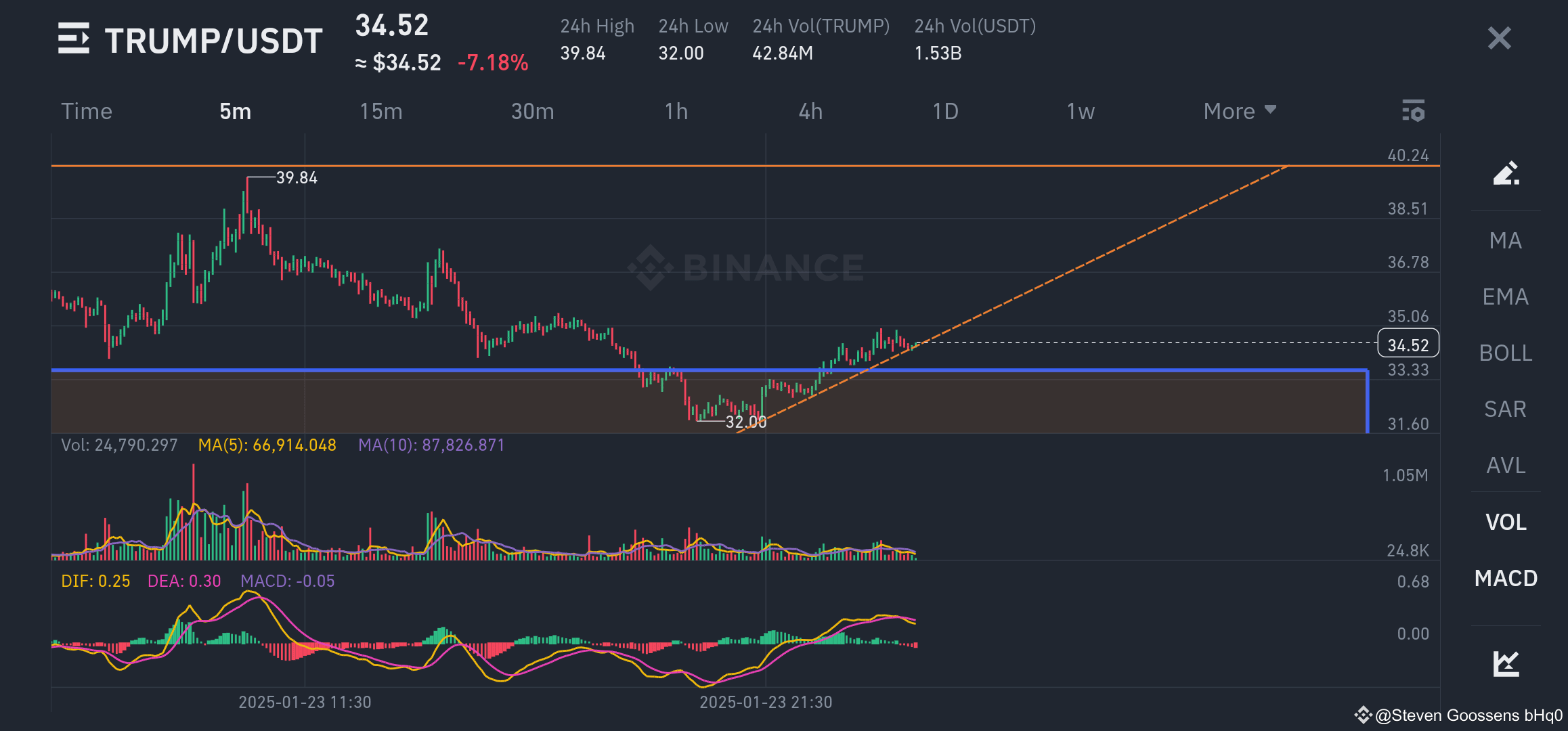Screen dimensions: 1568x731
Task: Click the Binance logo watermark on the chart
Action: tap(745, 267)
